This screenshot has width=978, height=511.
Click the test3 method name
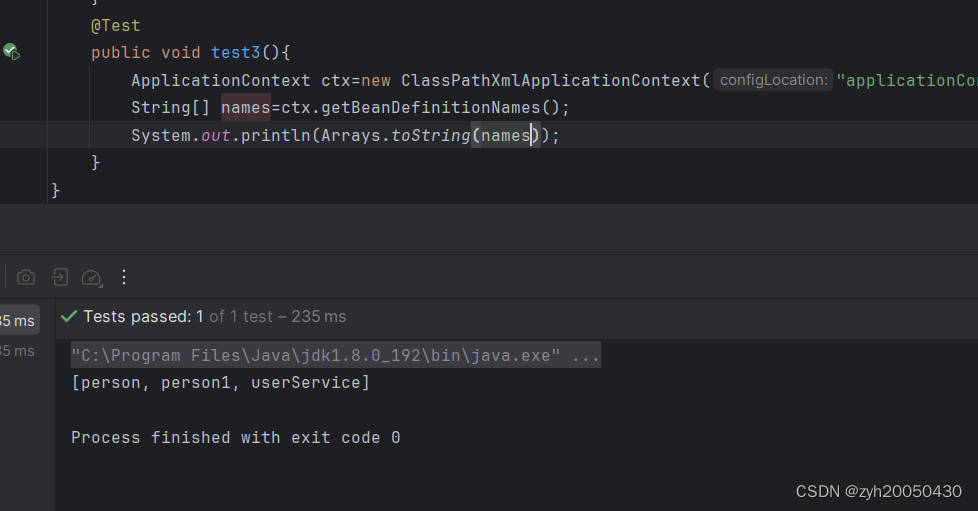pos(235,52)
